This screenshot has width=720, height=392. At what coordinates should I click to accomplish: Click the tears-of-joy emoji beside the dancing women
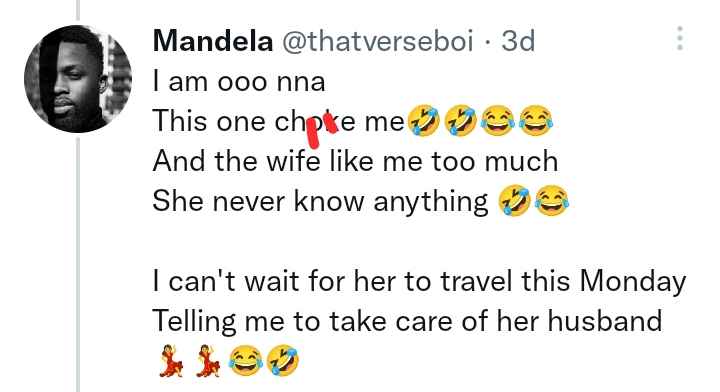click(246, 360)
